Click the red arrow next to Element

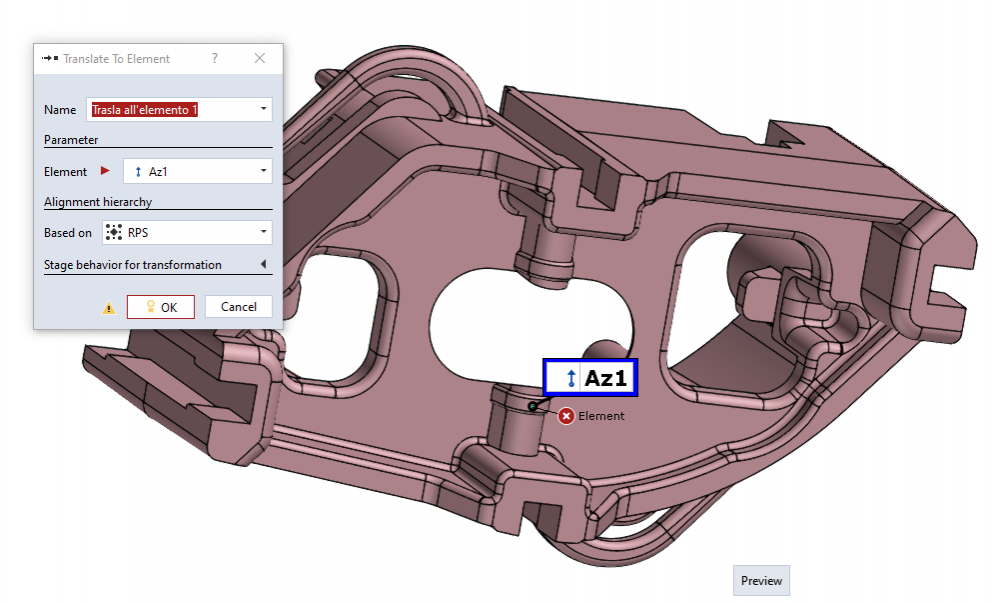[106, 172]
